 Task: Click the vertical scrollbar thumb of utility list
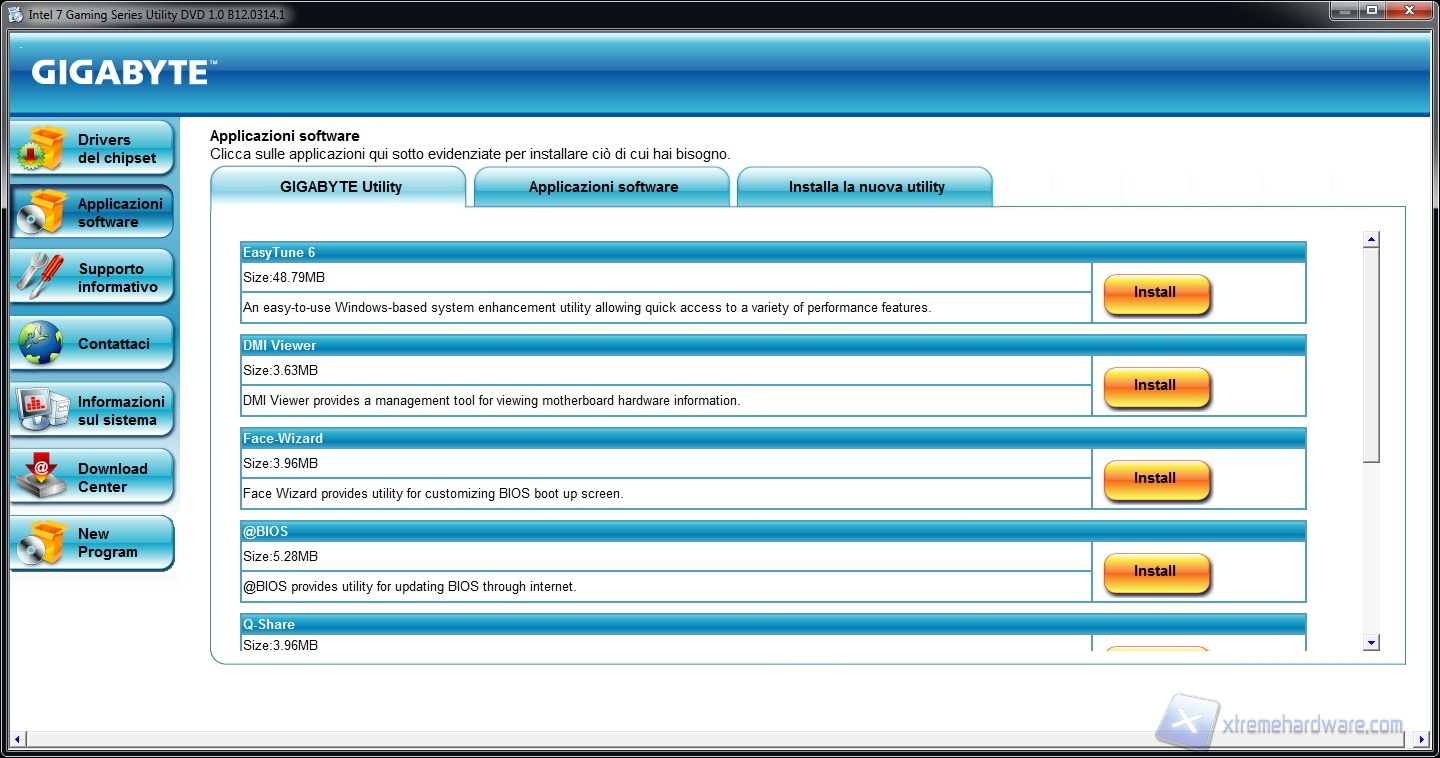1371,355
